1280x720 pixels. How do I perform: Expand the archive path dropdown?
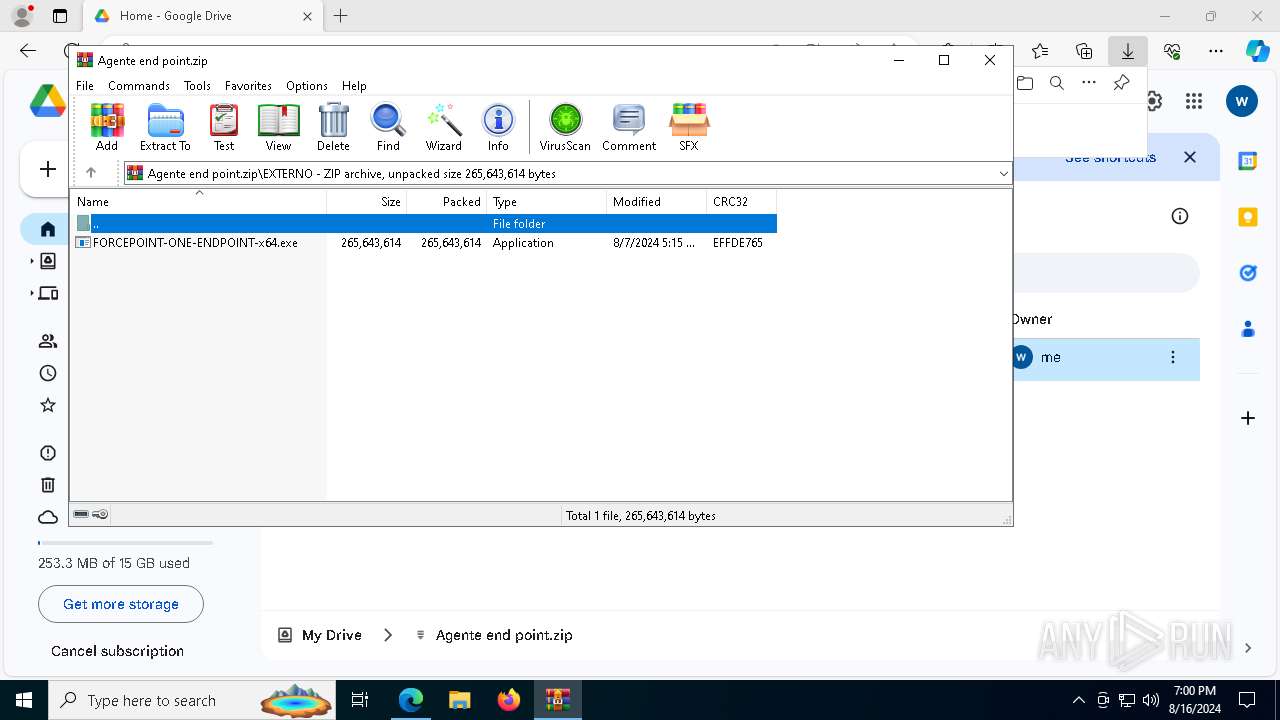click(1003, 174)
